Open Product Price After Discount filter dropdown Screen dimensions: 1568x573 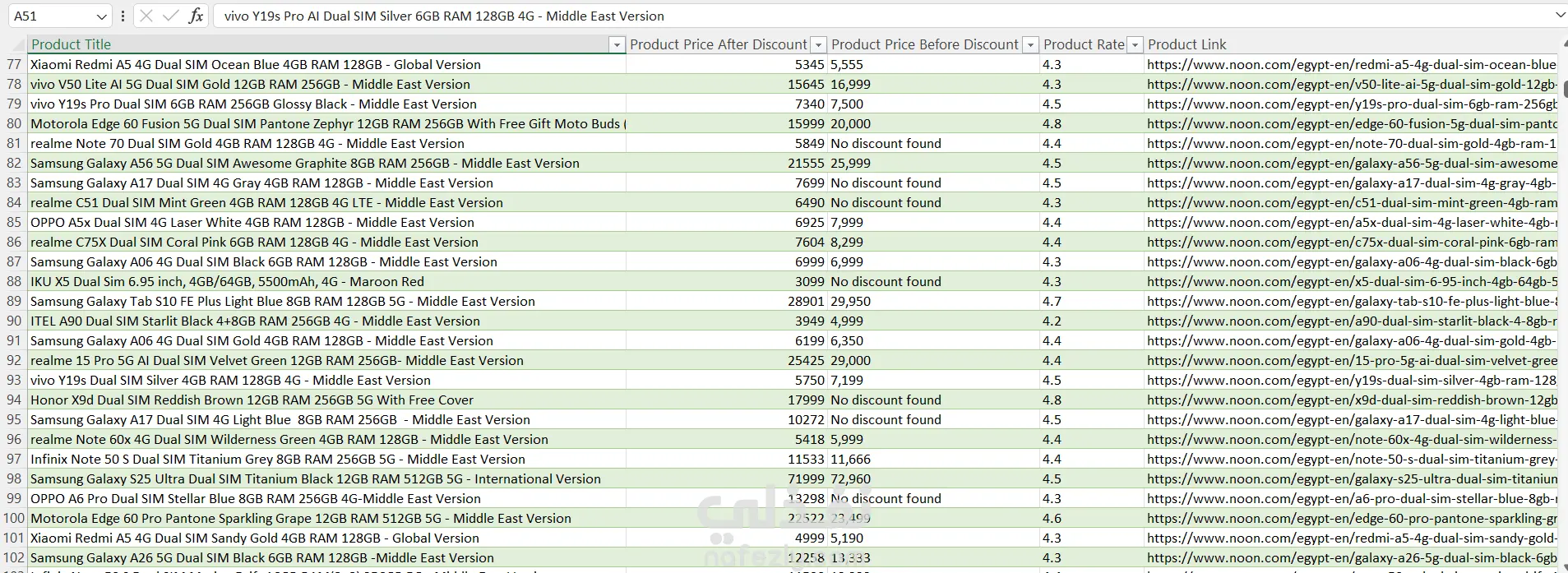point(818,44)
